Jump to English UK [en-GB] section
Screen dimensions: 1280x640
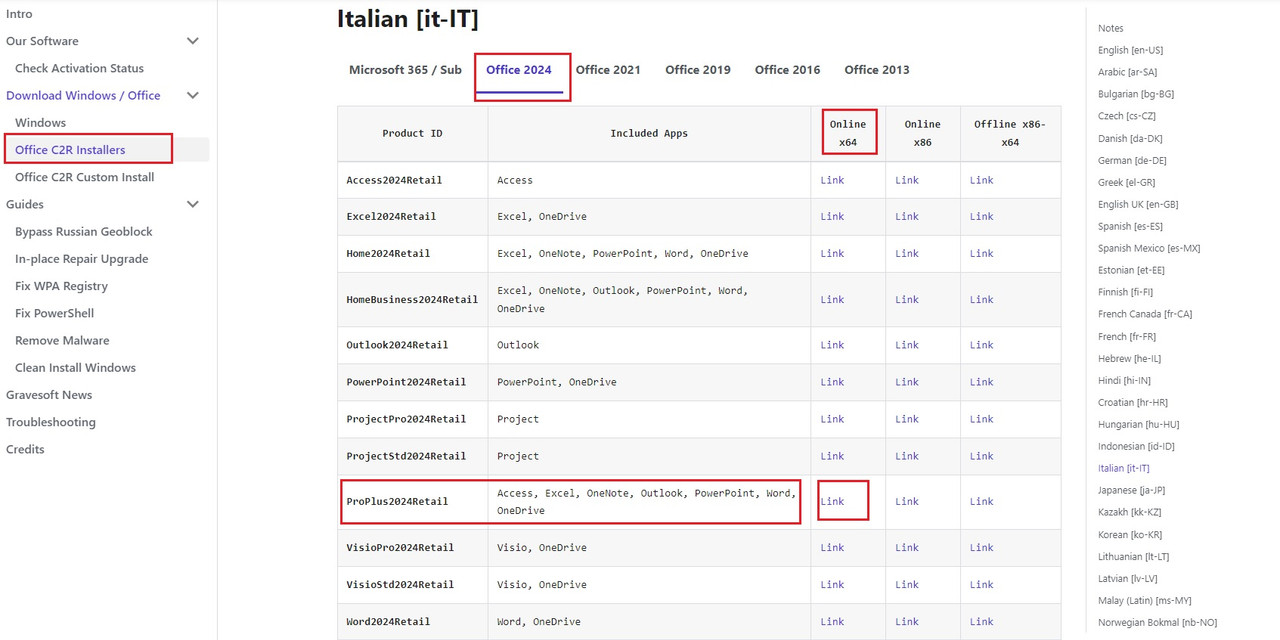point(1138,204)
